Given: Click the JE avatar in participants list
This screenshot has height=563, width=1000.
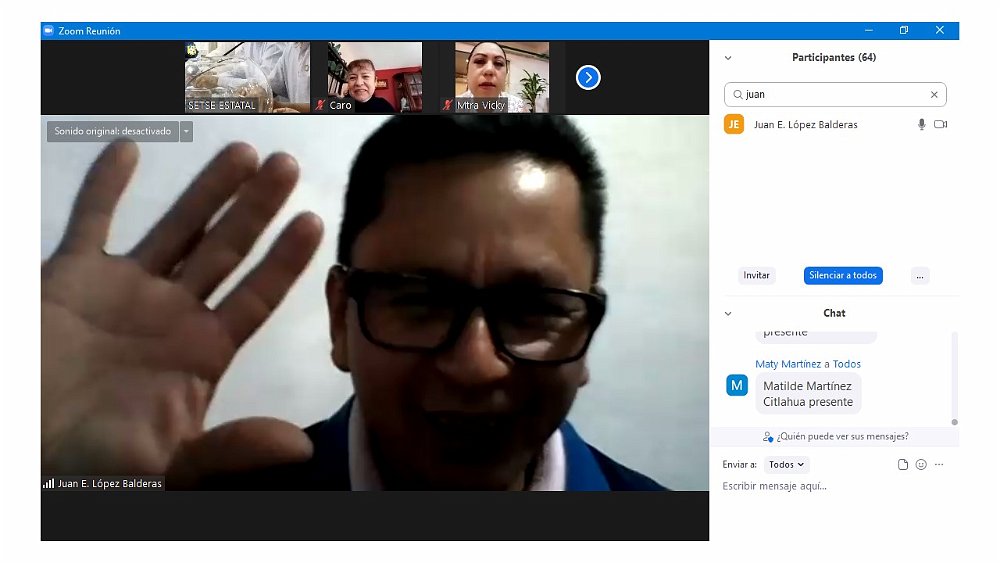Looking at the screenshot, I should (734, 125).
